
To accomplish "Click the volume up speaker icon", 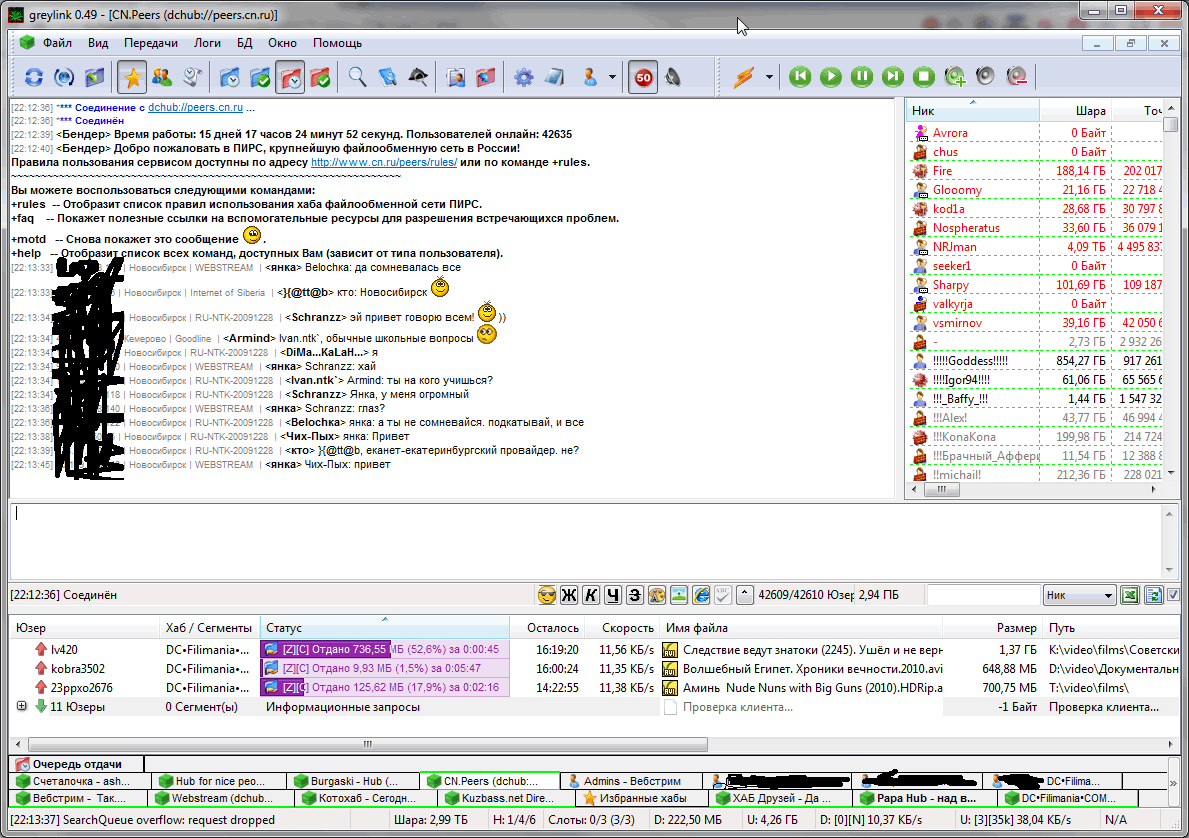I will coord(955,77).
